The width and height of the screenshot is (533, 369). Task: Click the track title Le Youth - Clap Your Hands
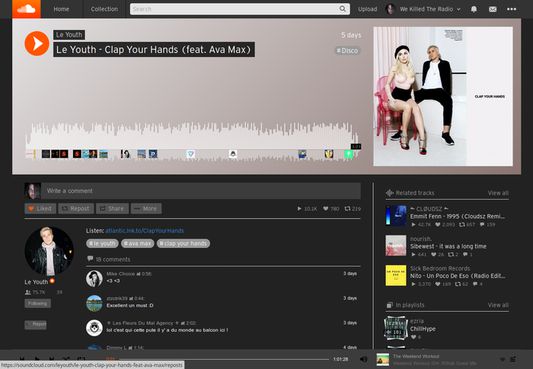154,50
